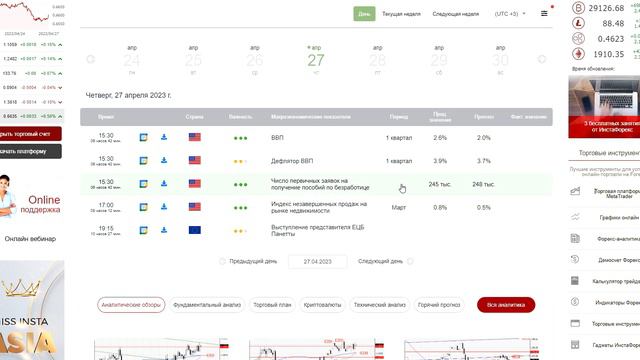Expand row with 1.3618 quote chevron
This screenshot has width=640, height=360.
(60, 102)
